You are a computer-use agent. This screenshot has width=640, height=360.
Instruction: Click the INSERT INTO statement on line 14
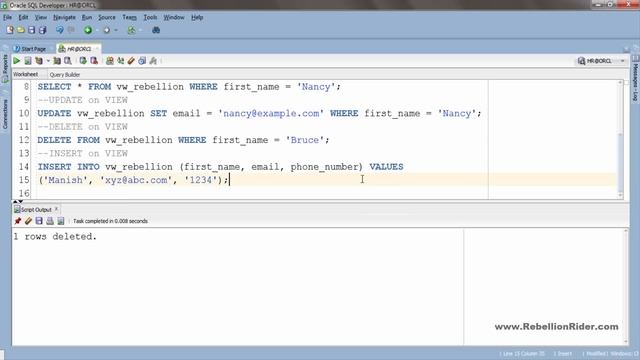point(220,167)
